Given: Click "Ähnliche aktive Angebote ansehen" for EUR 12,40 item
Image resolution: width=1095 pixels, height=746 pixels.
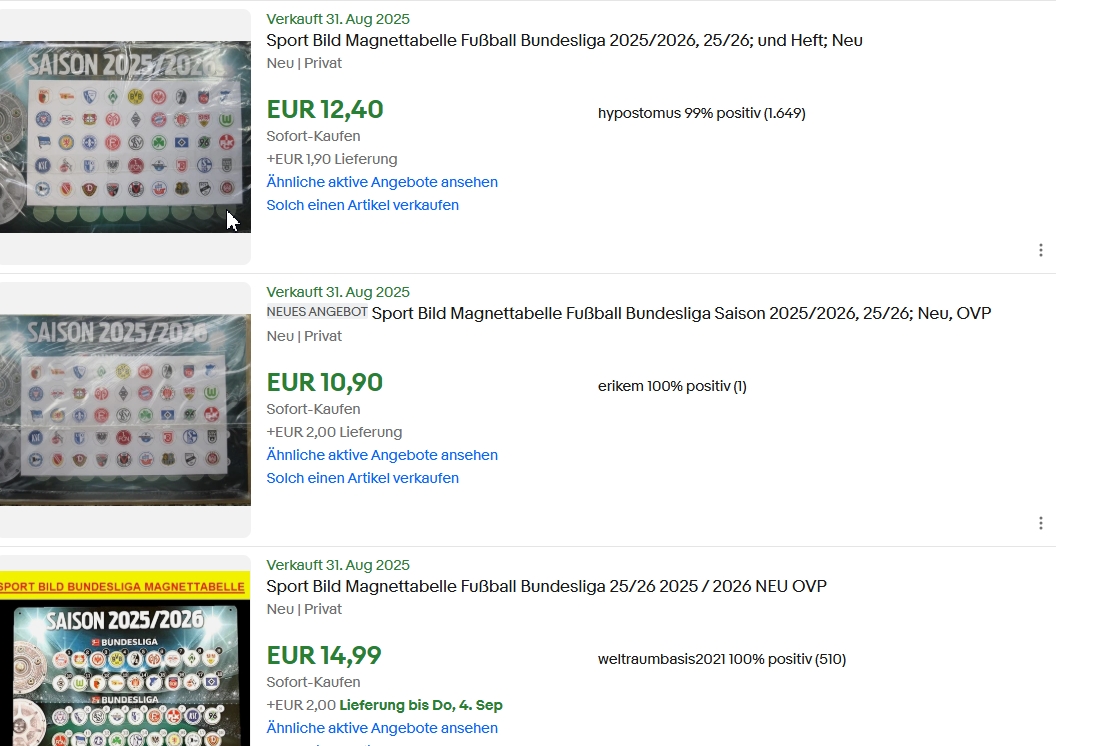Looking at the screenshot, I should [x=382, y=182].
